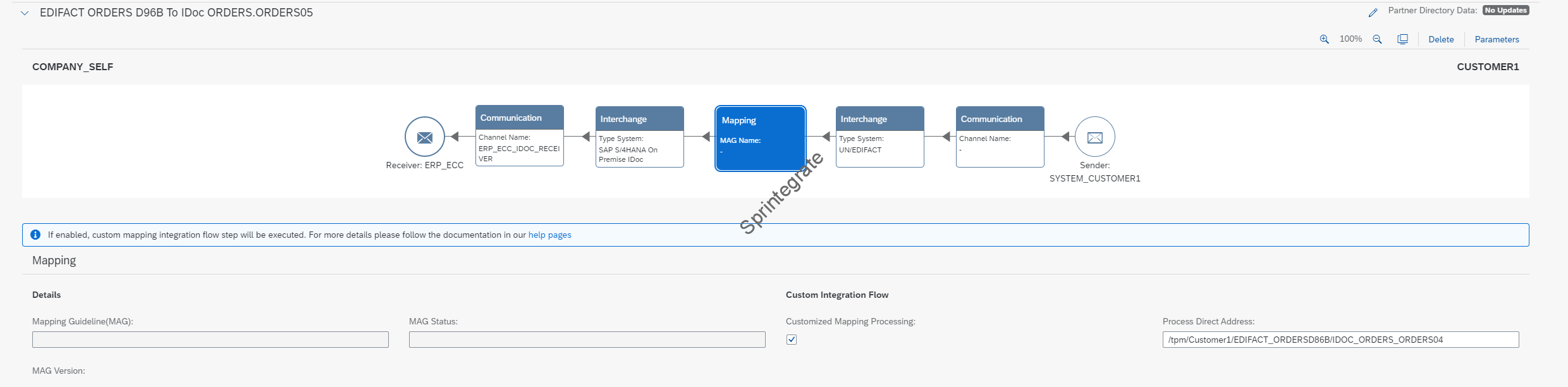Click the MAG Status field

pyautogui.click(x=587, y=340)
